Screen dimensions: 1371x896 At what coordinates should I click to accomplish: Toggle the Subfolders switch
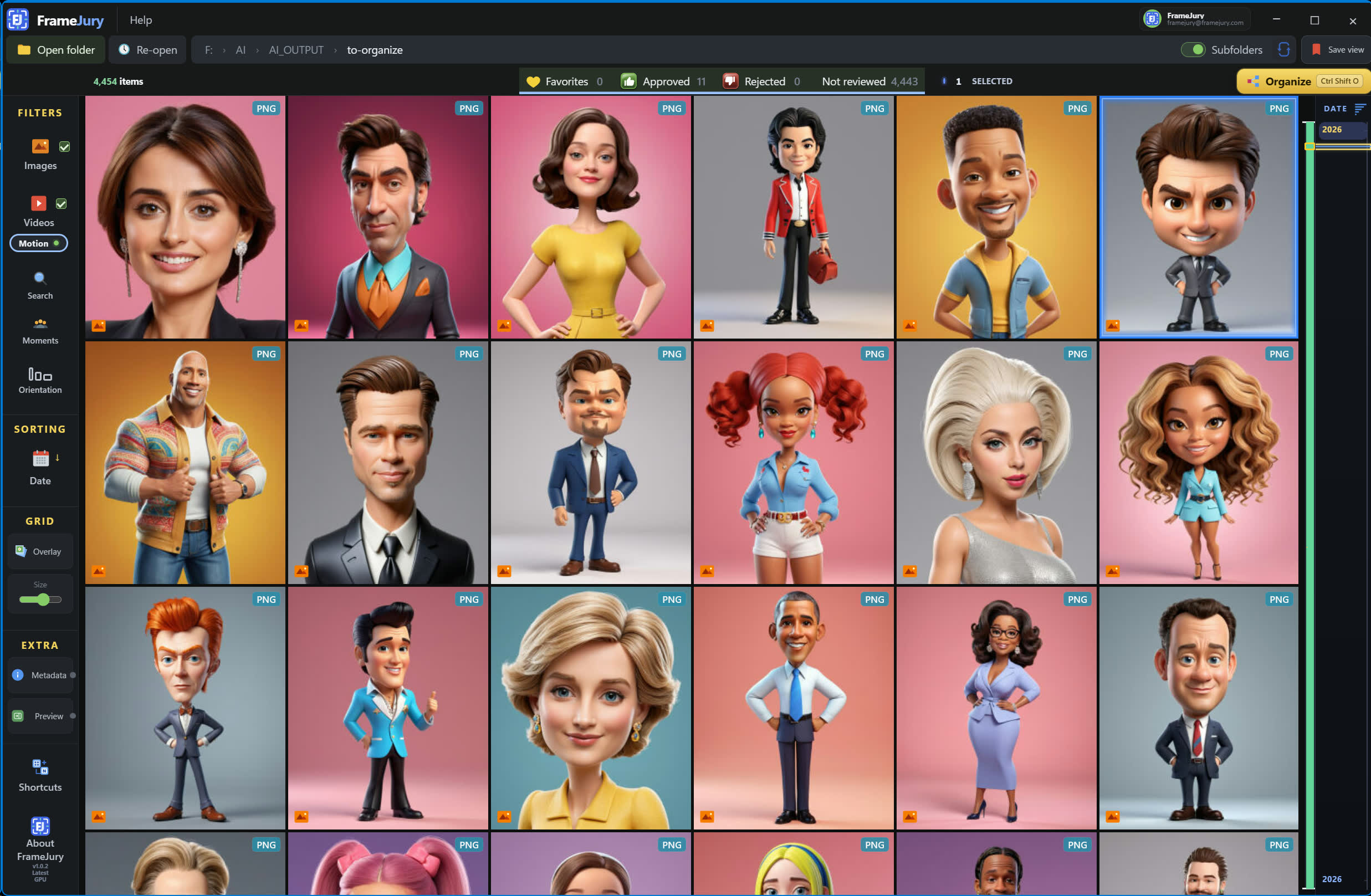tap(1193, 50)
